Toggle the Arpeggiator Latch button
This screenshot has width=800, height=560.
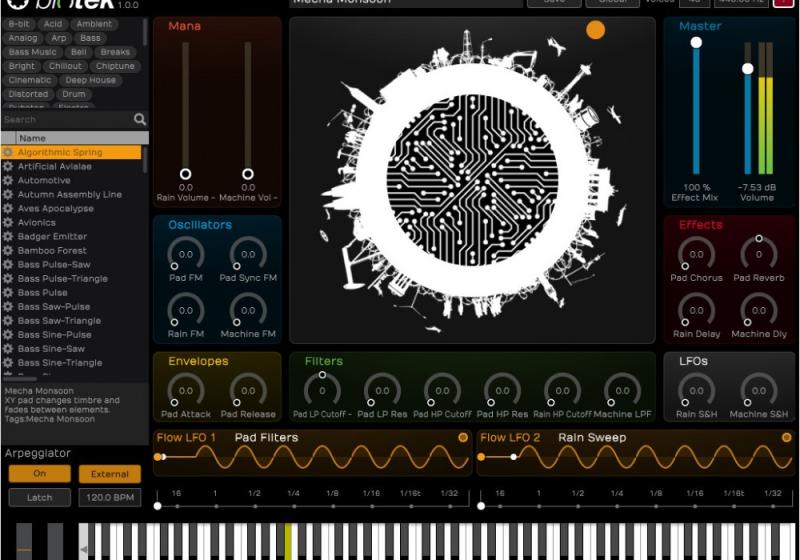[39, 498]
